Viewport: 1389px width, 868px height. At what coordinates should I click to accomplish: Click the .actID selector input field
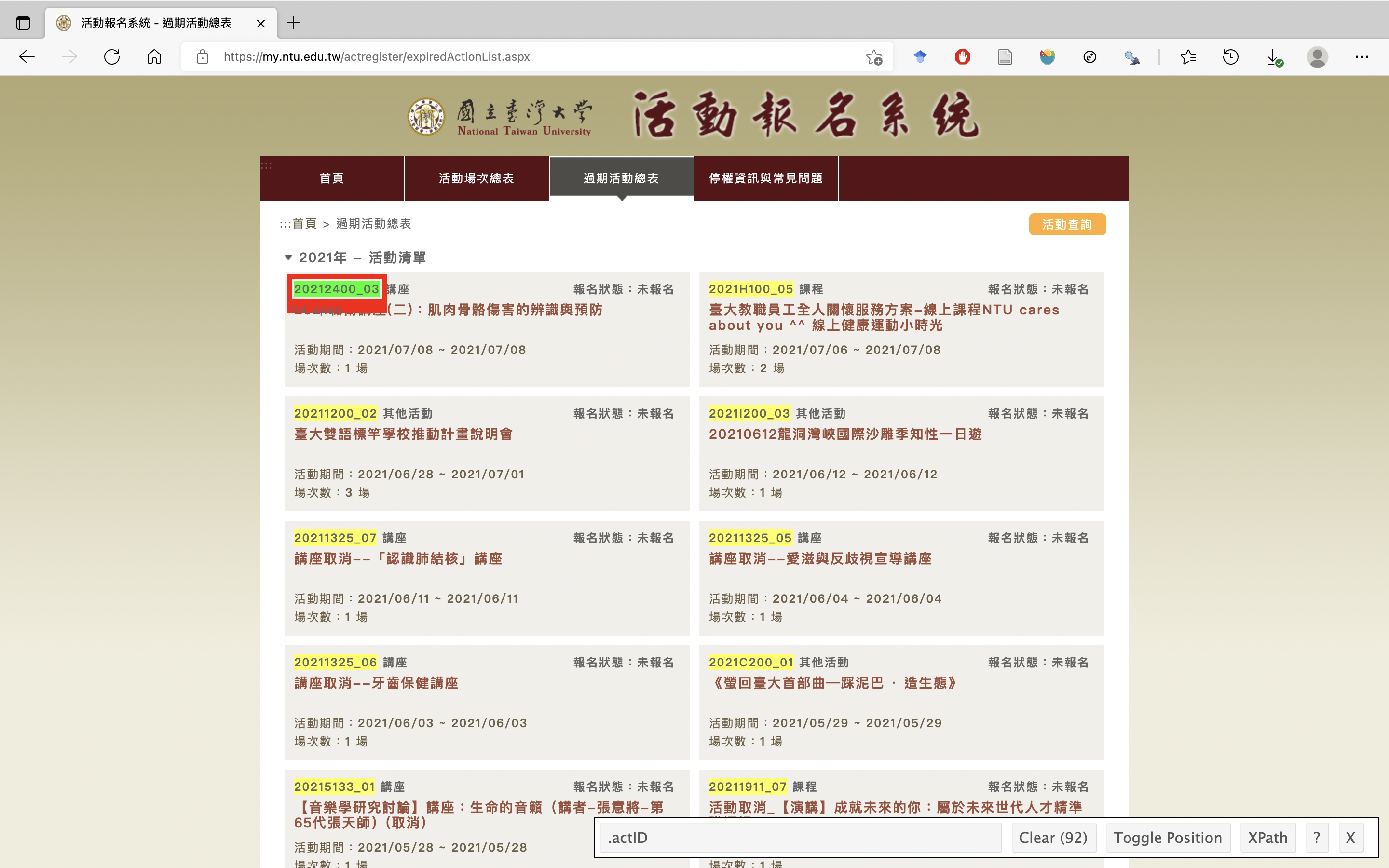pyautogui.click(x=801, y=838)
